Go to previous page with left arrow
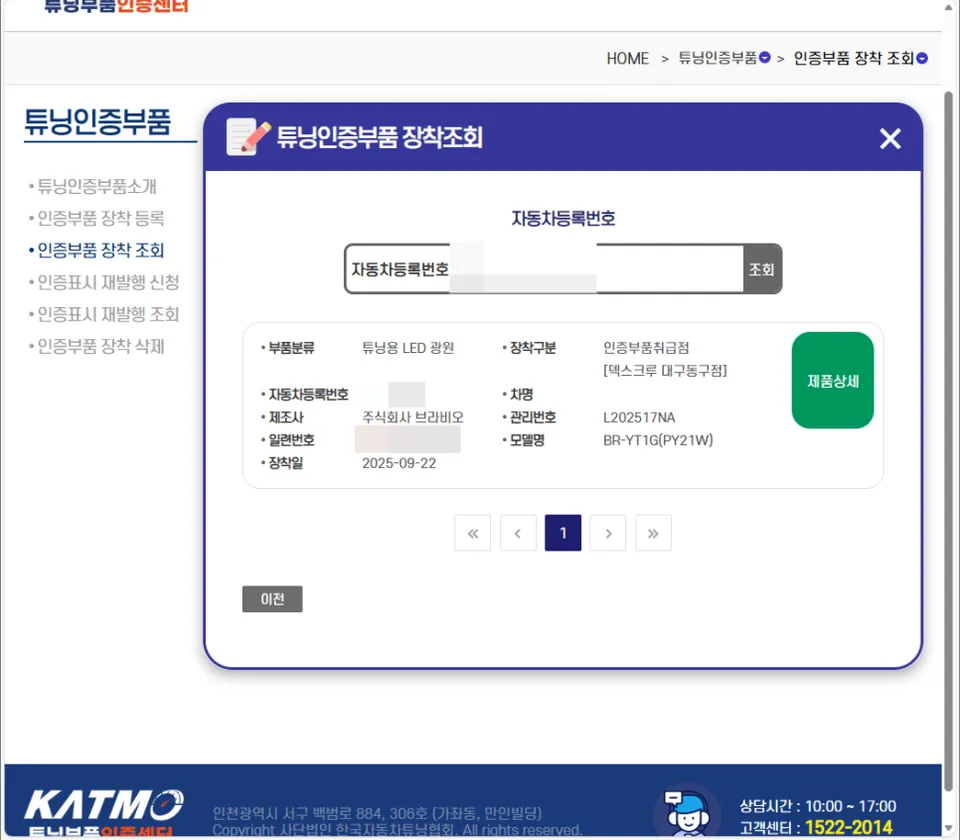The image size is (960, 840). 518,533
